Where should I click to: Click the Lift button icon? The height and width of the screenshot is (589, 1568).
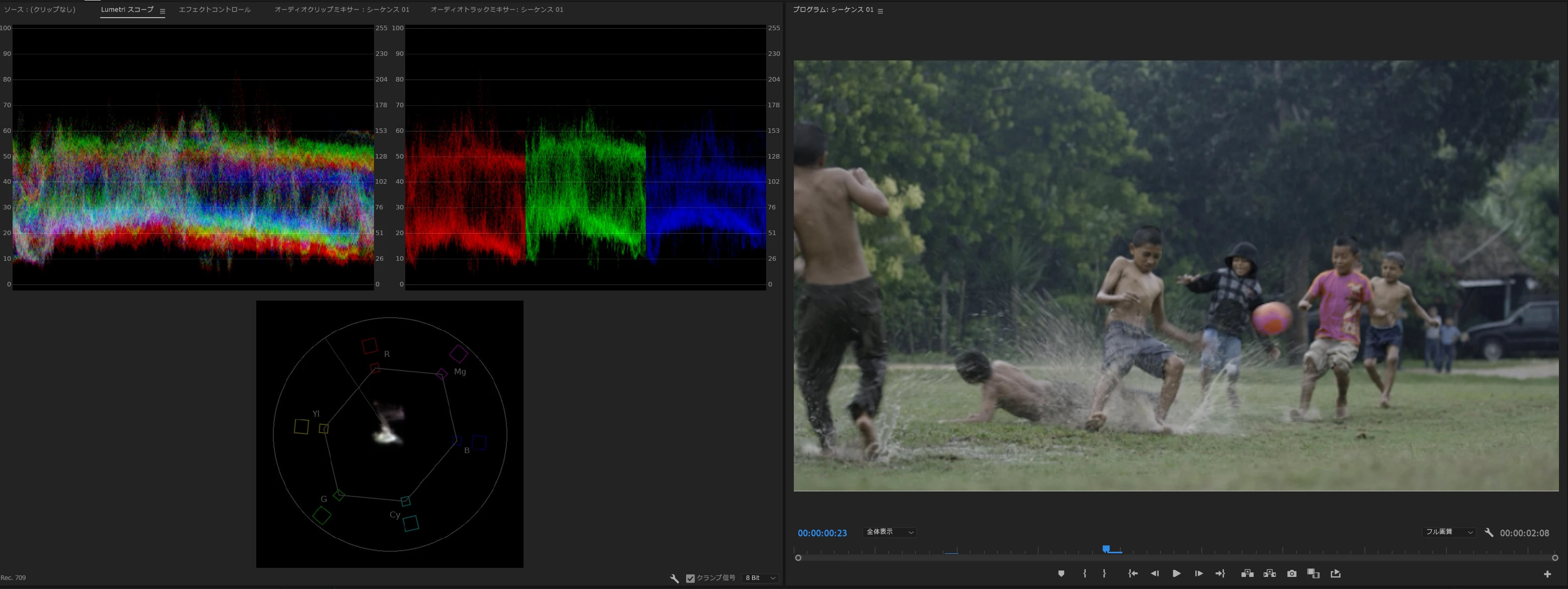coord(1247,573)
